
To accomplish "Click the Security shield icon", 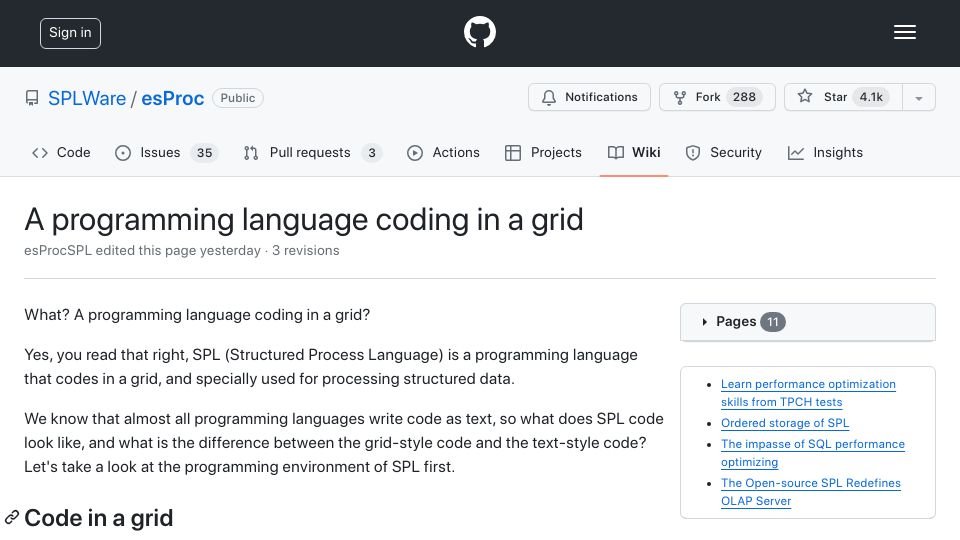I will coord(692,153).
